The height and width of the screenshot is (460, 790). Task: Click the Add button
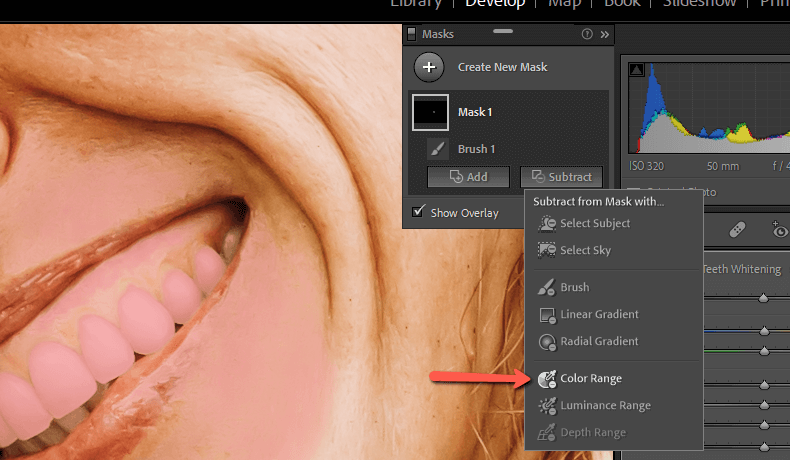(468, 177)
